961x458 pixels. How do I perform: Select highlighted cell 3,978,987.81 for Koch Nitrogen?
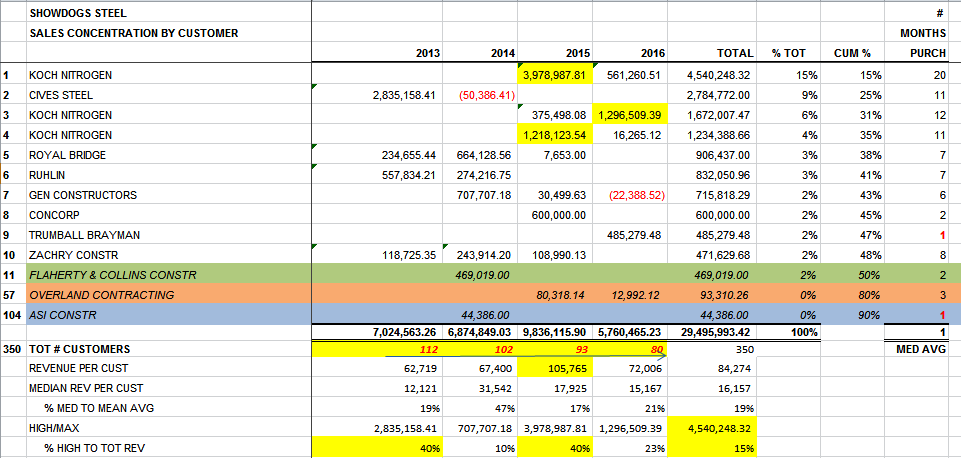[555, 75]
